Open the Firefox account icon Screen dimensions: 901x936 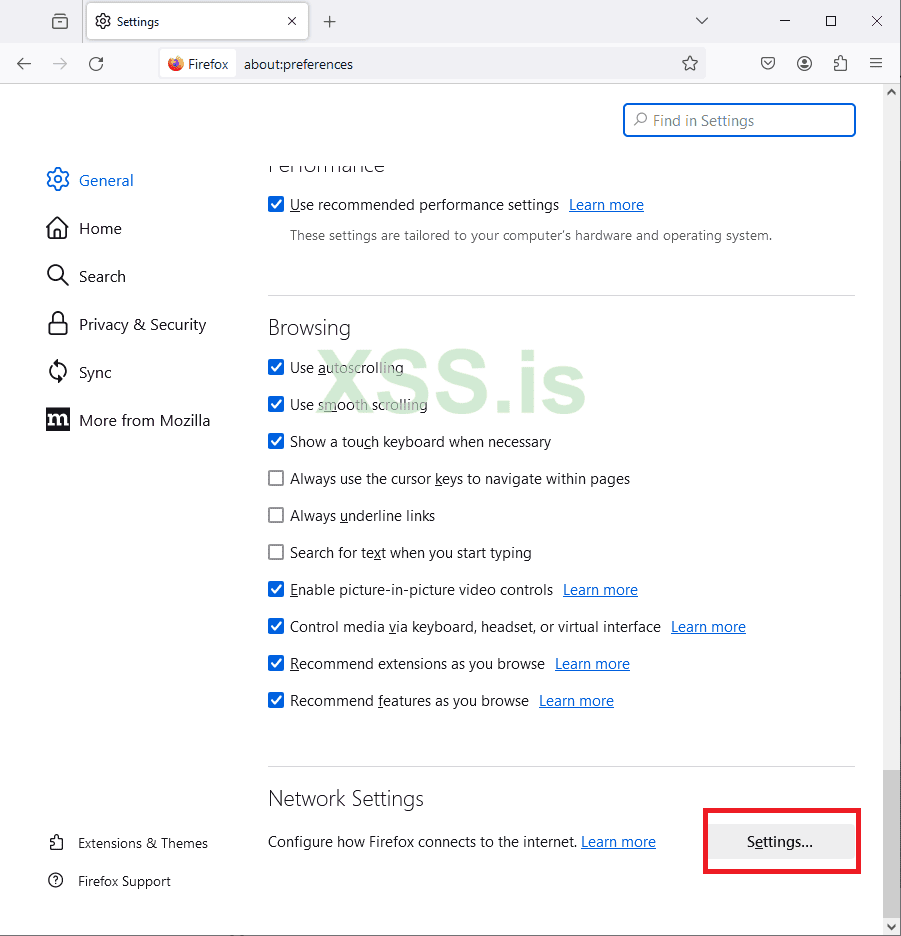(804, 64)
